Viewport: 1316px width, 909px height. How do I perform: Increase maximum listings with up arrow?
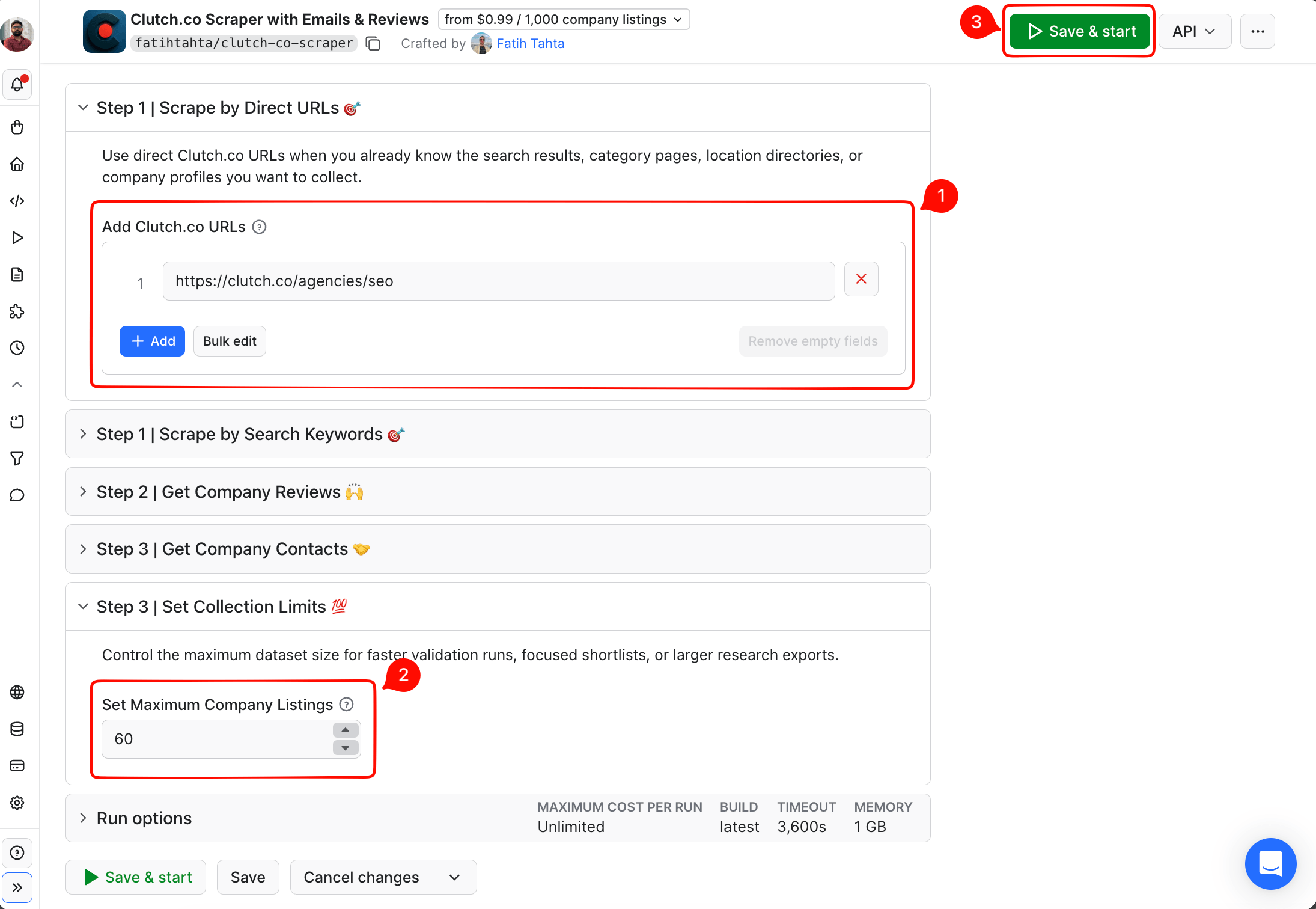pyautogui.click(x=346, y=730)
